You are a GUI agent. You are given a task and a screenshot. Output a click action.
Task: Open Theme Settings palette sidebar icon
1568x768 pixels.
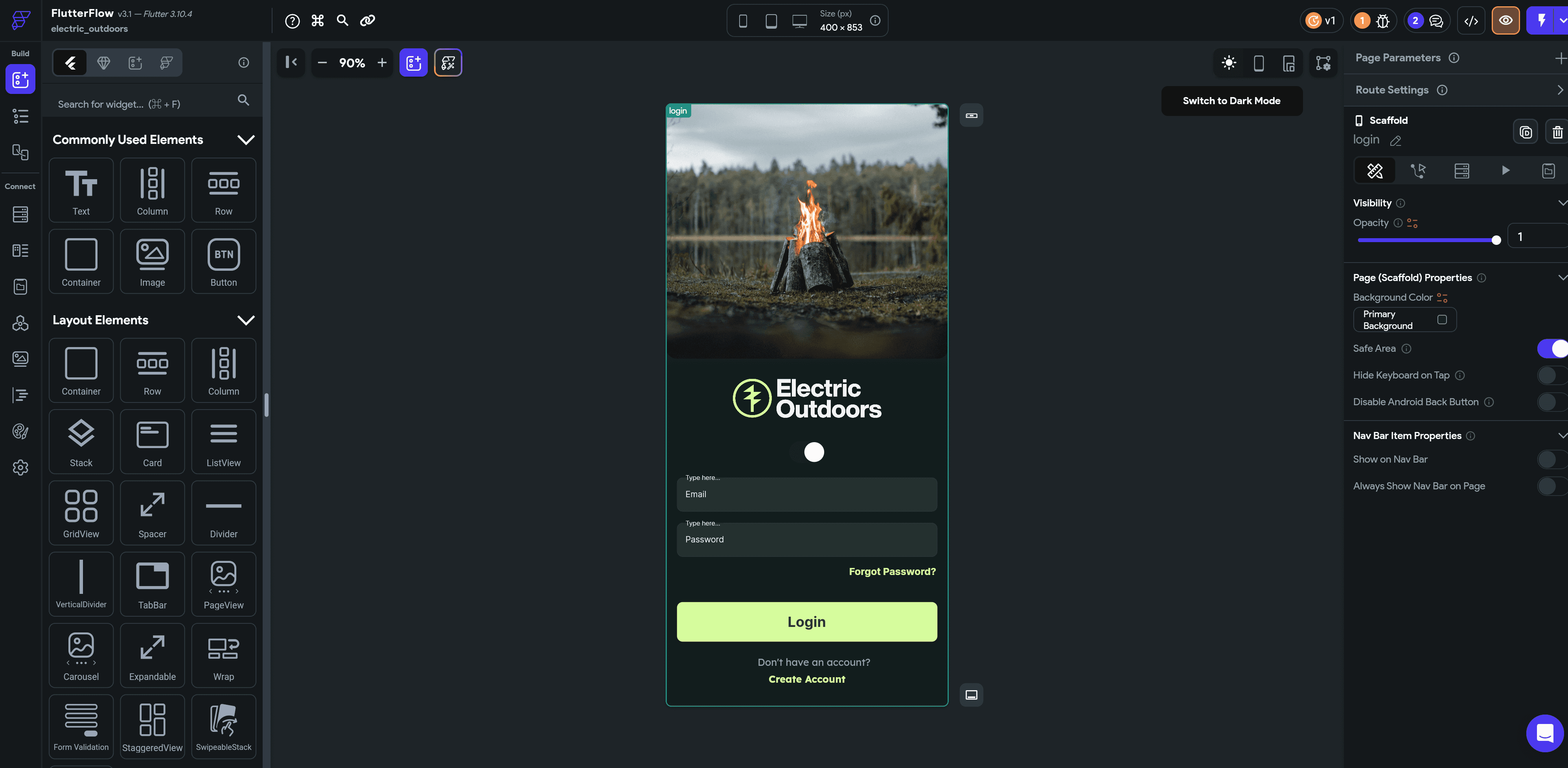pyautogui.click(x=20, y=432)
